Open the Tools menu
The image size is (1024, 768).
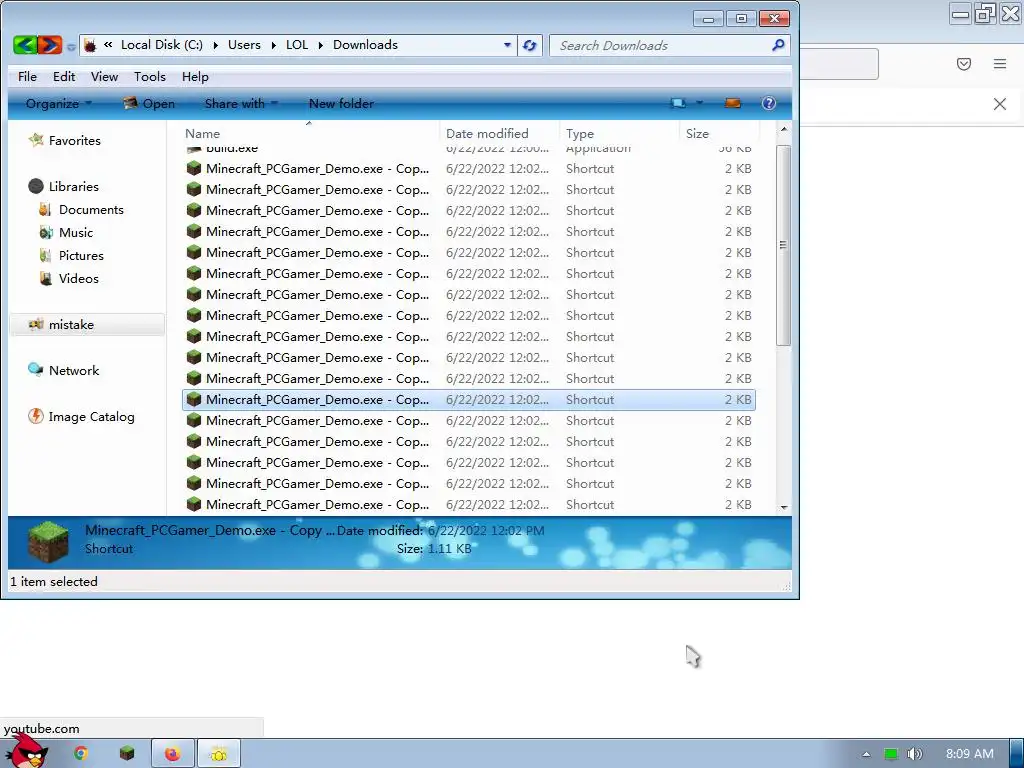[x=150, y=76]
